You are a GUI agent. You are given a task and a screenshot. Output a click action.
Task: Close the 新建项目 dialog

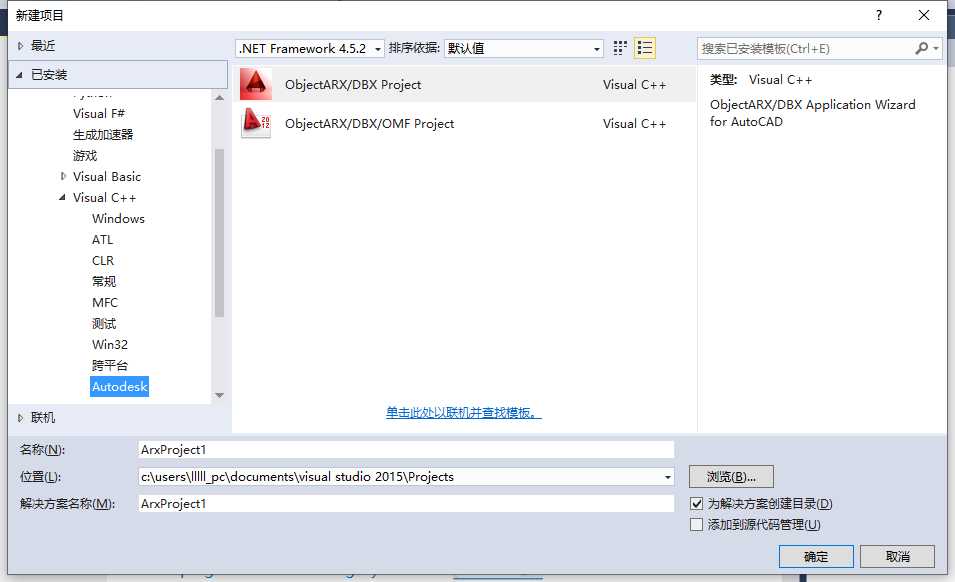(923, 15)
